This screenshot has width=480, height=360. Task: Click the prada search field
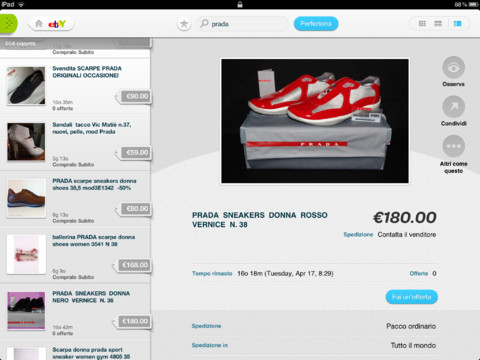[242, 24]
